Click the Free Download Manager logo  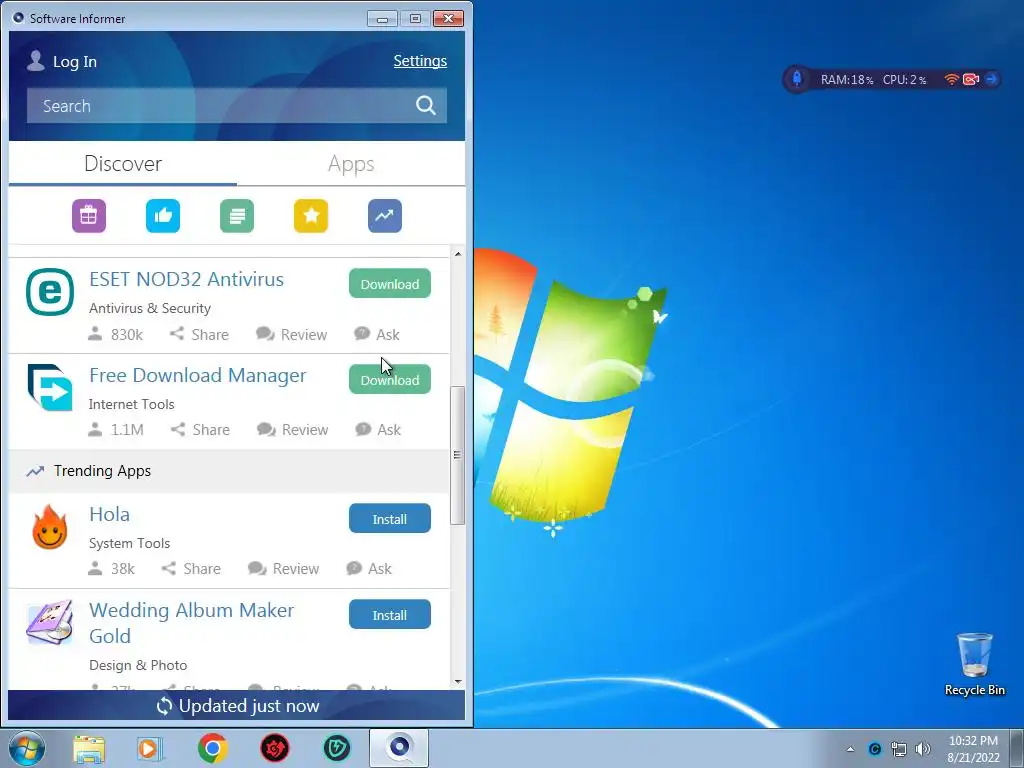50,387
